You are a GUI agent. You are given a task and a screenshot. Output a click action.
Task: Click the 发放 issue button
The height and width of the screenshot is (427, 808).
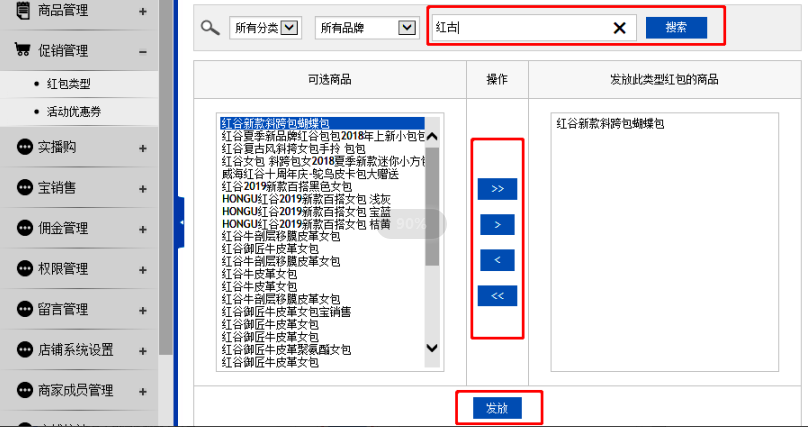click(497, 408)
